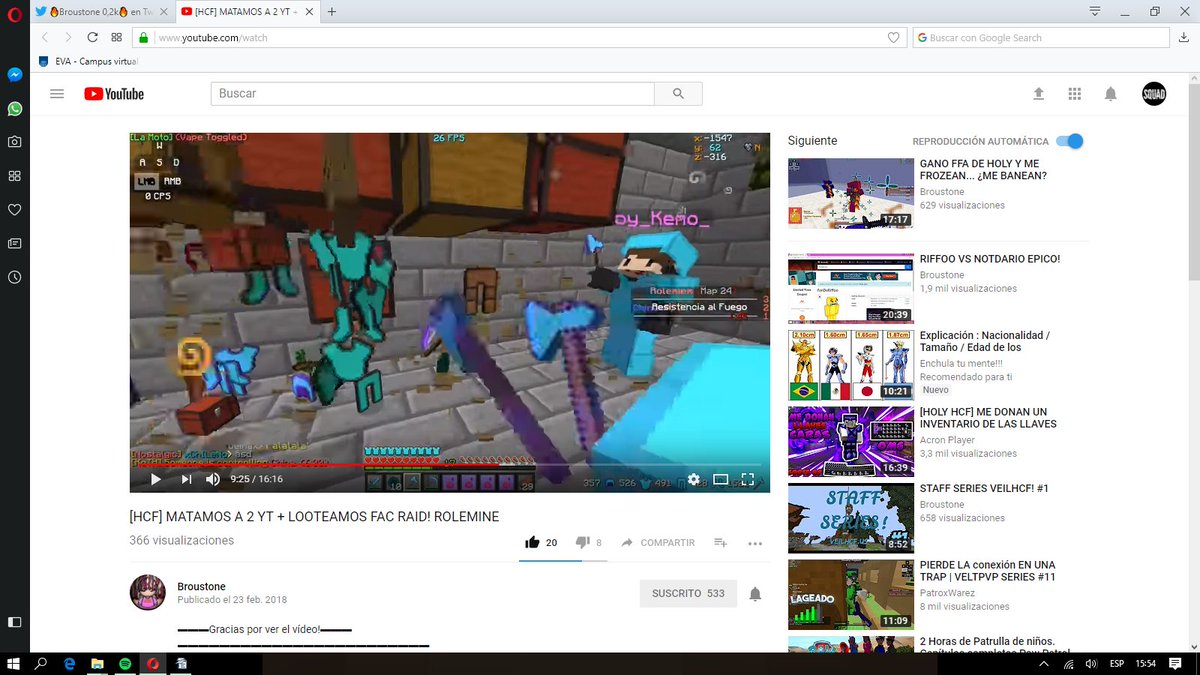1200x675 pixels.
Task: Close the Broustone Twitter tab
Action: pyautogui.click(x=163, y=12)
